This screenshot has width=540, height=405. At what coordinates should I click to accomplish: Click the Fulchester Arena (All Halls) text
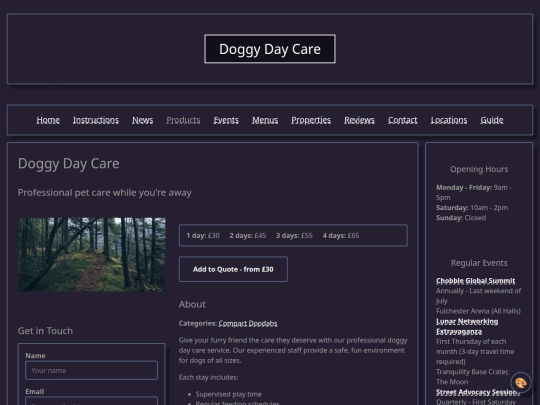click(x=478, y=311)
